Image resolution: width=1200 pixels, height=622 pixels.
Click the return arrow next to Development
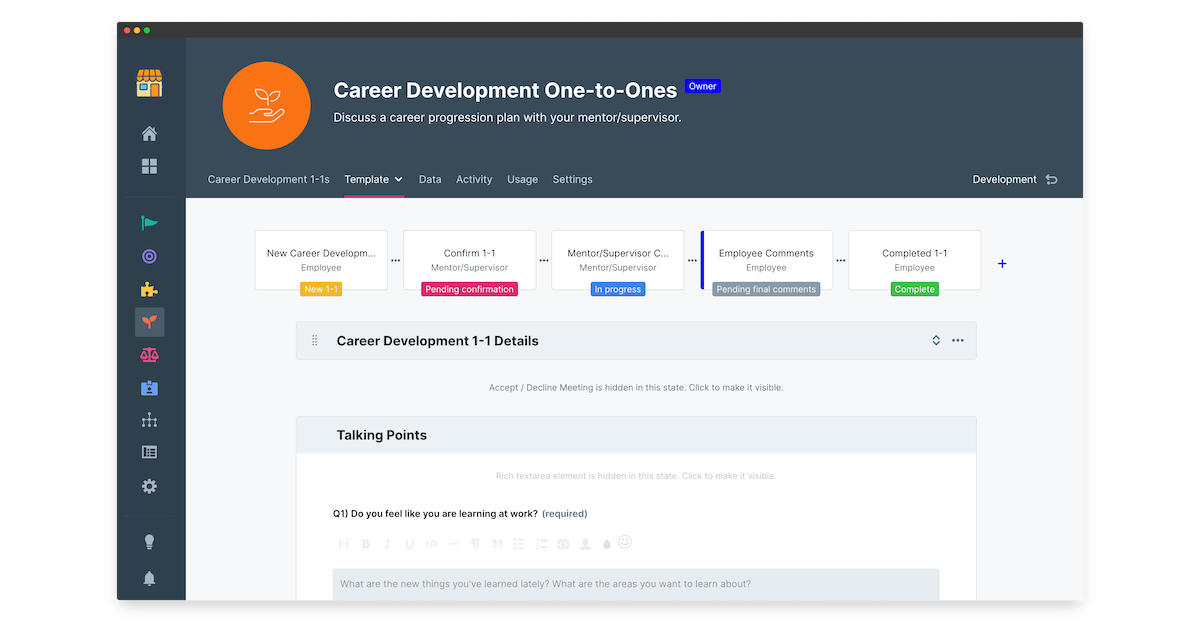click(x=1051, y=180)
